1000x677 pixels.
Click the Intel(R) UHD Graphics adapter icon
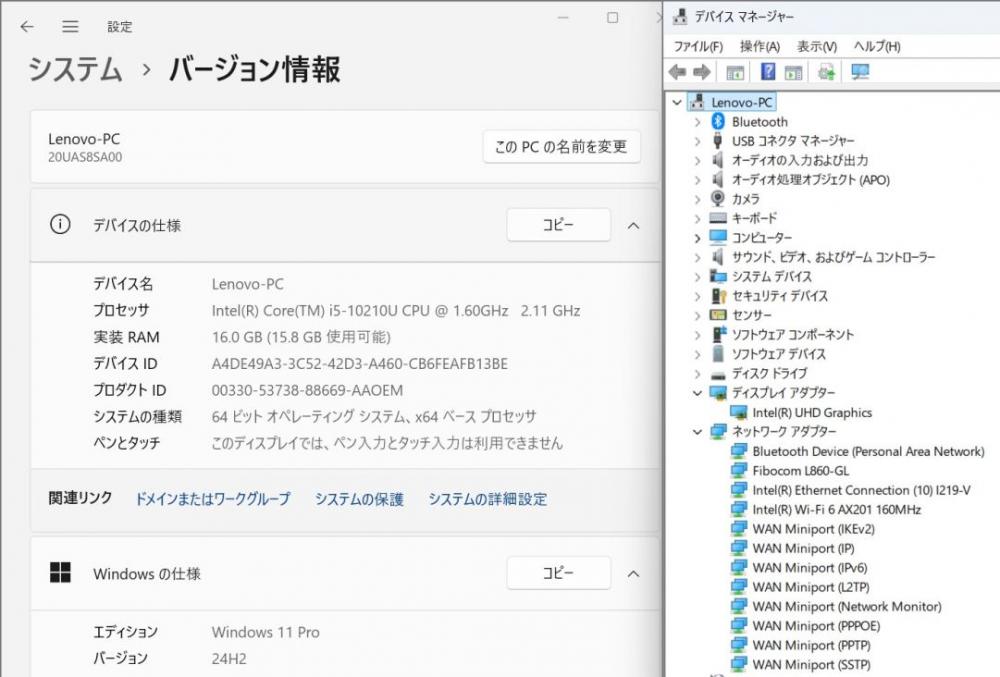coord(739,412)
